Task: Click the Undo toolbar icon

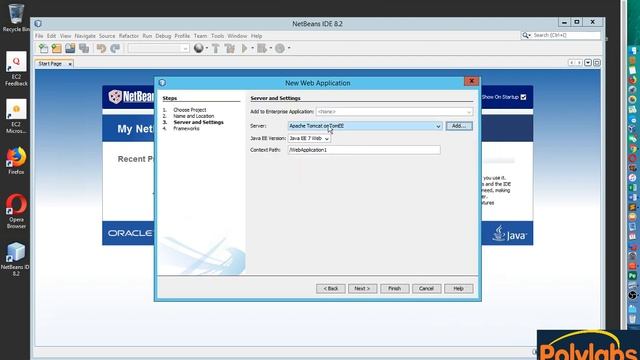Action: (x=101, y=49)
